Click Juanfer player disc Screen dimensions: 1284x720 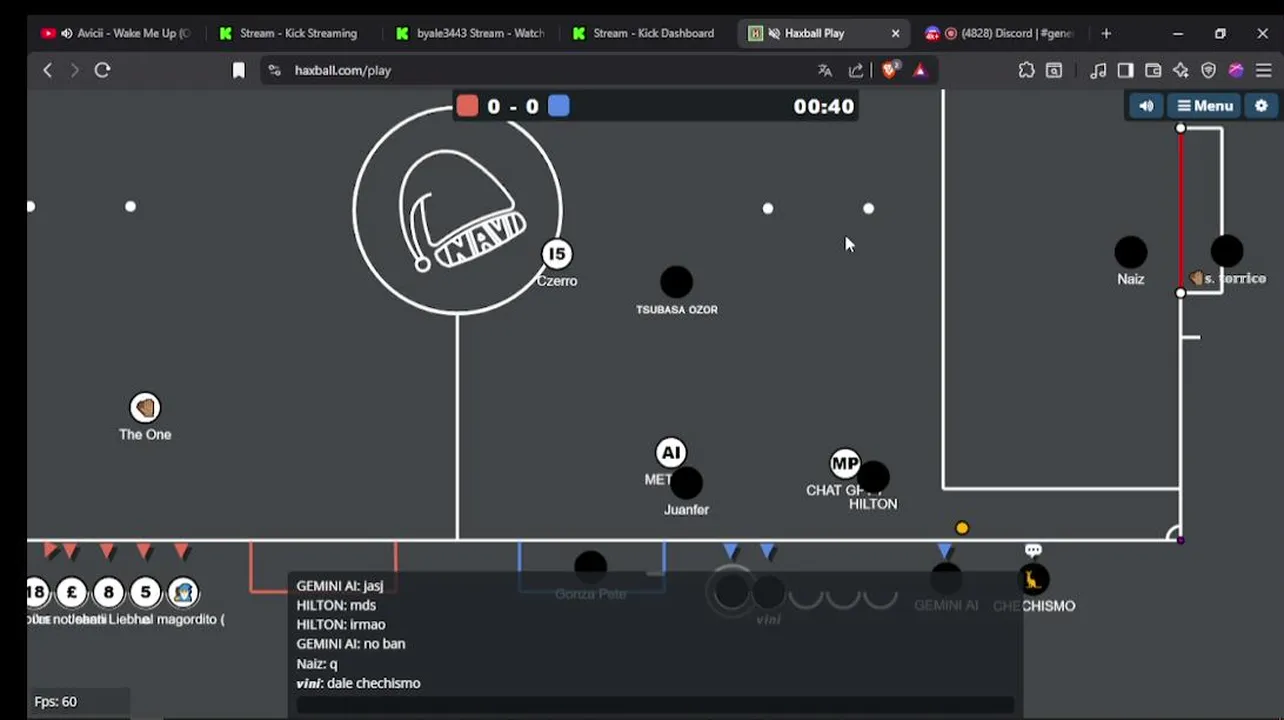pyautogui.click(x=687, y=483)
